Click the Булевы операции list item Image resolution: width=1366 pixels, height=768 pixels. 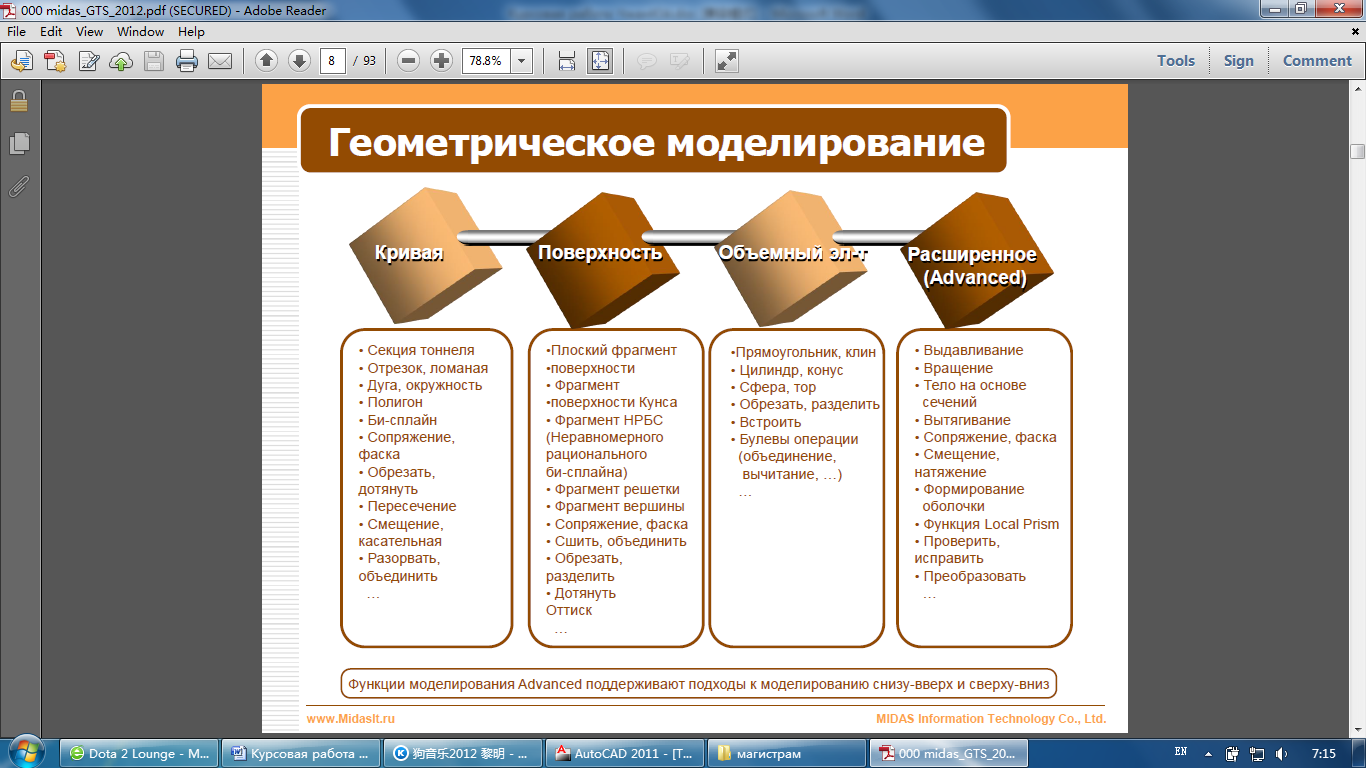point(795,439)
